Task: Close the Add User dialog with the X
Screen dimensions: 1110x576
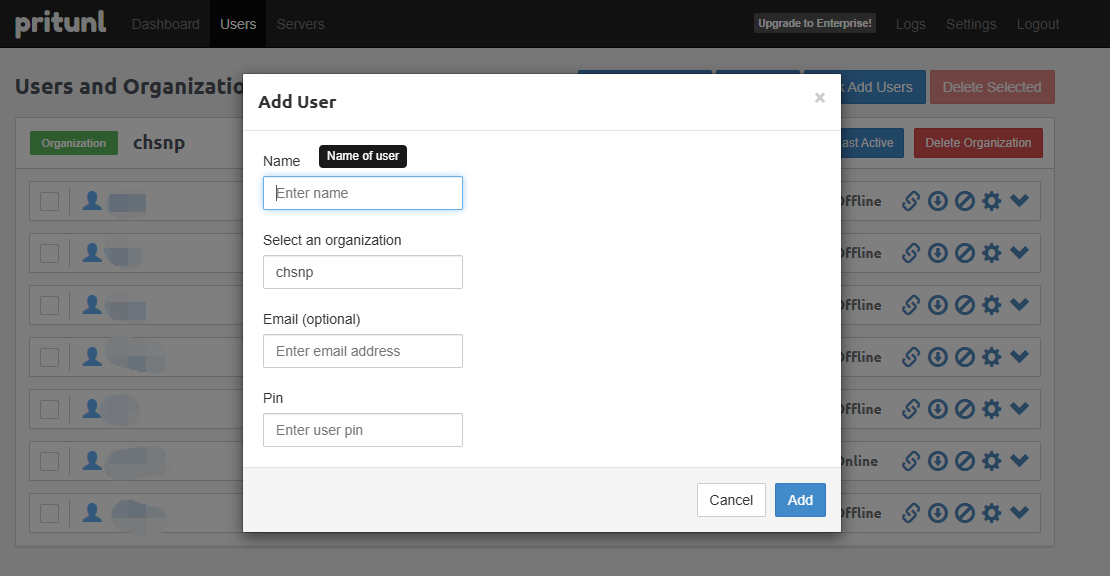Action: click(x=820, y=98)
